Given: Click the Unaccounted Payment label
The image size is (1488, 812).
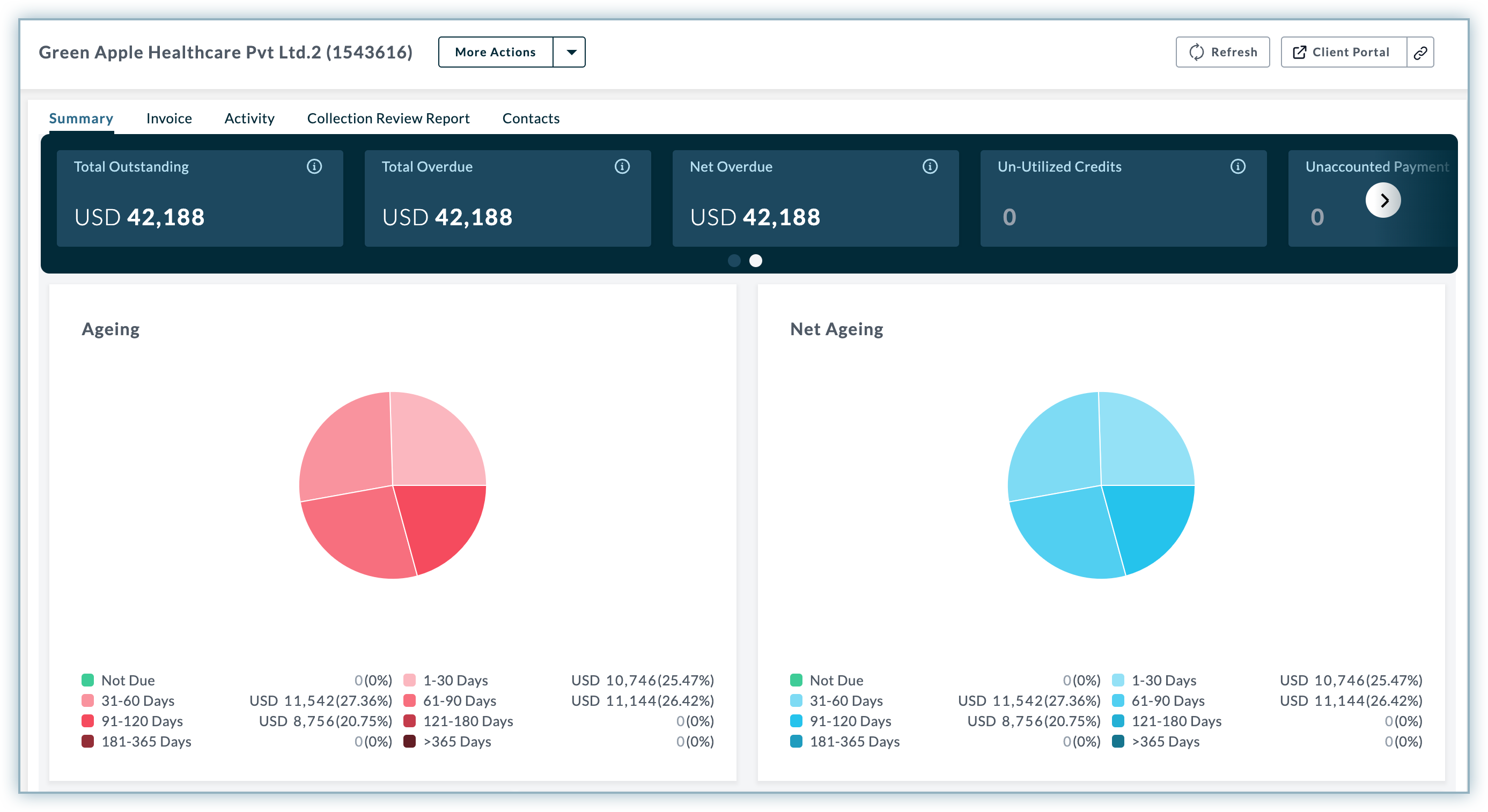Looking at the screenshot, I should point(1377,167).
